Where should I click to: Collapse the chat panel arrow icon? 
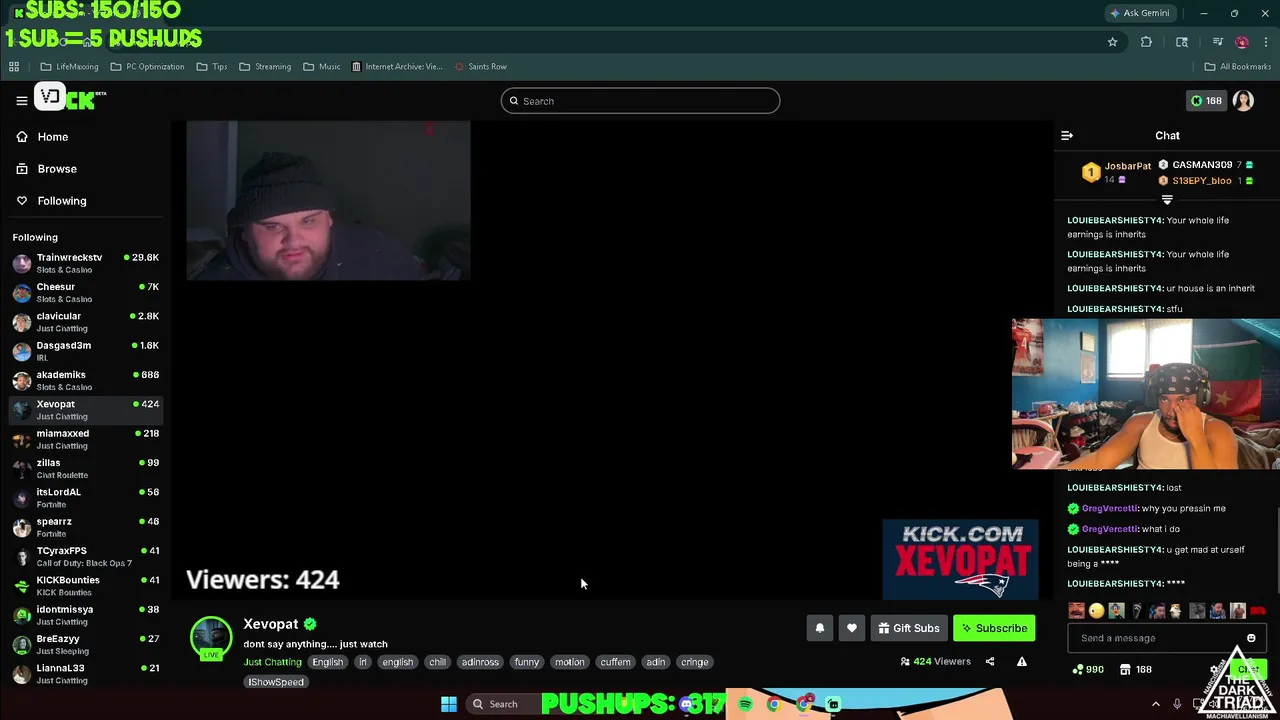click(1067, 135)
